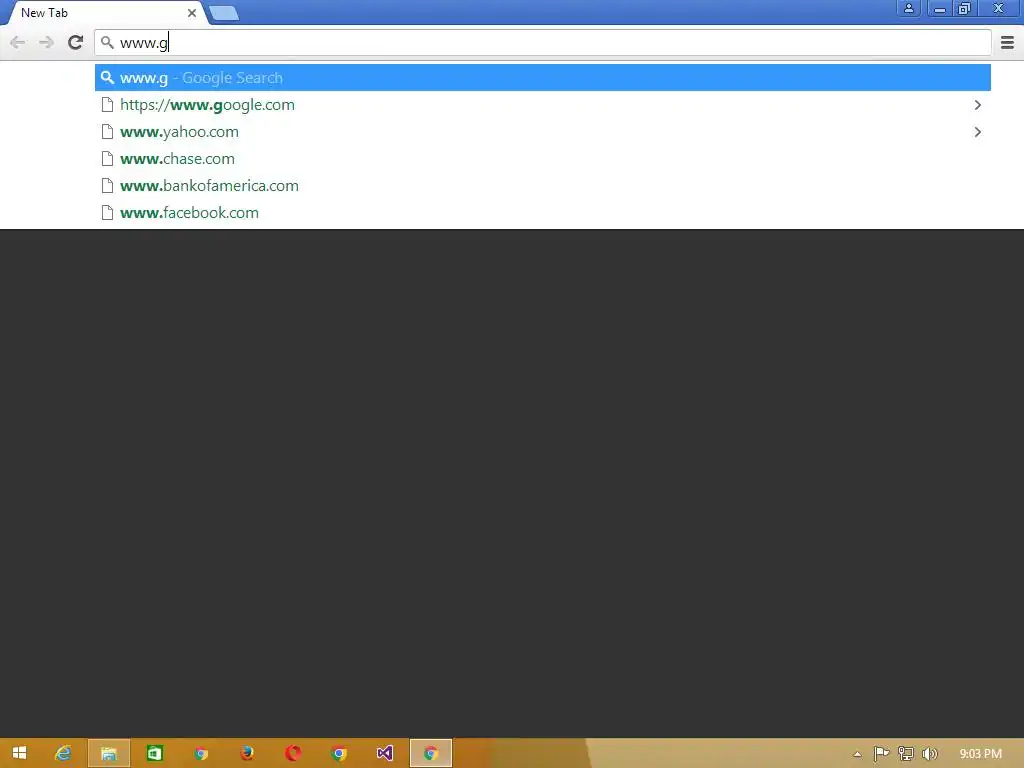The height and width of the screenshot is (768, 1024).
Task: Select https://www.google.com suggestion
Action: point(543,105)
